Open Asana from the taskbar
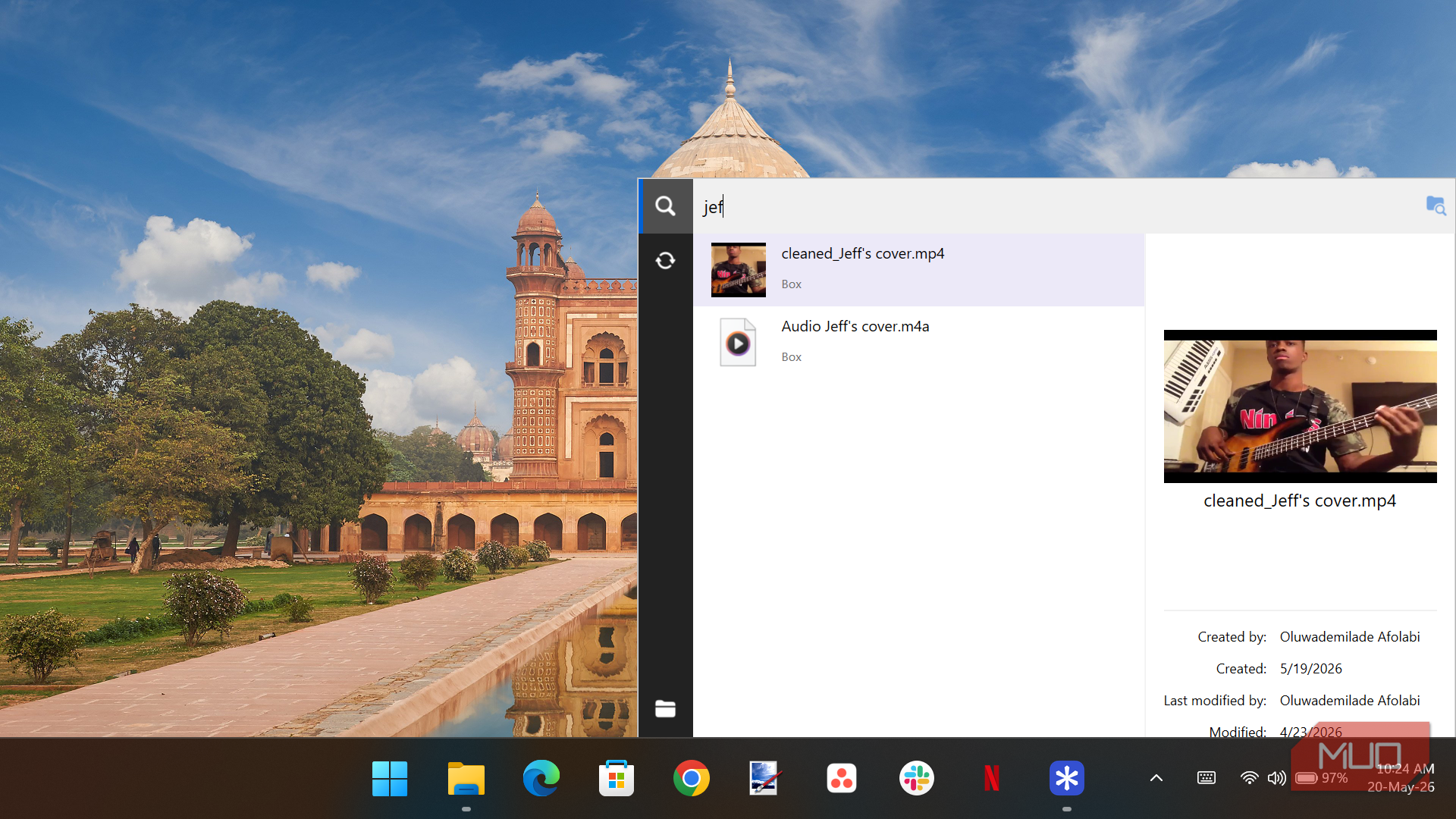Image resolution: width=1456 pixels, height=819 pixels. [x=841, y=779]
